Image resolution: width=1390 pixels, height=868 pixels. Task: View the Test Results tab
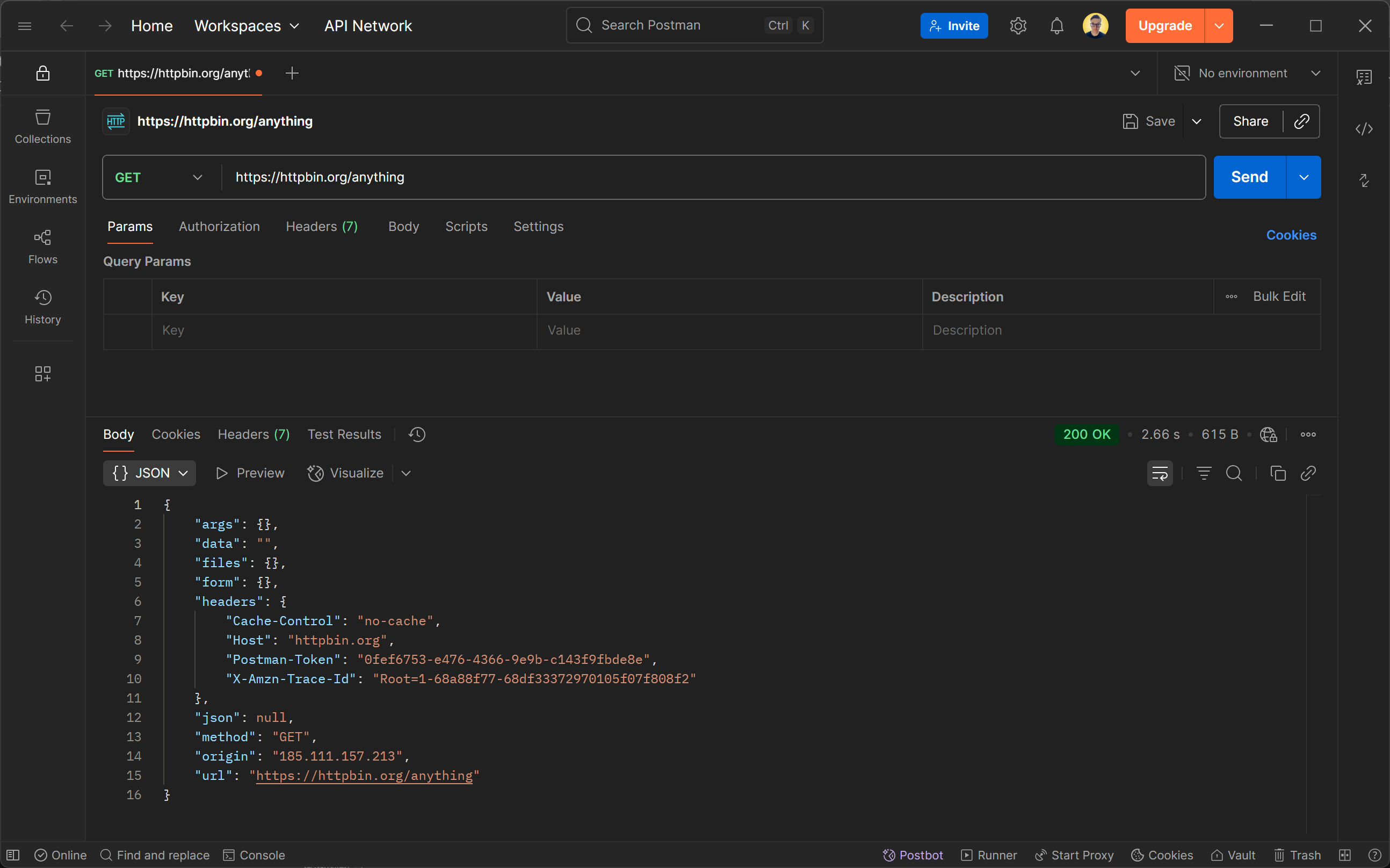click(344, 434)
